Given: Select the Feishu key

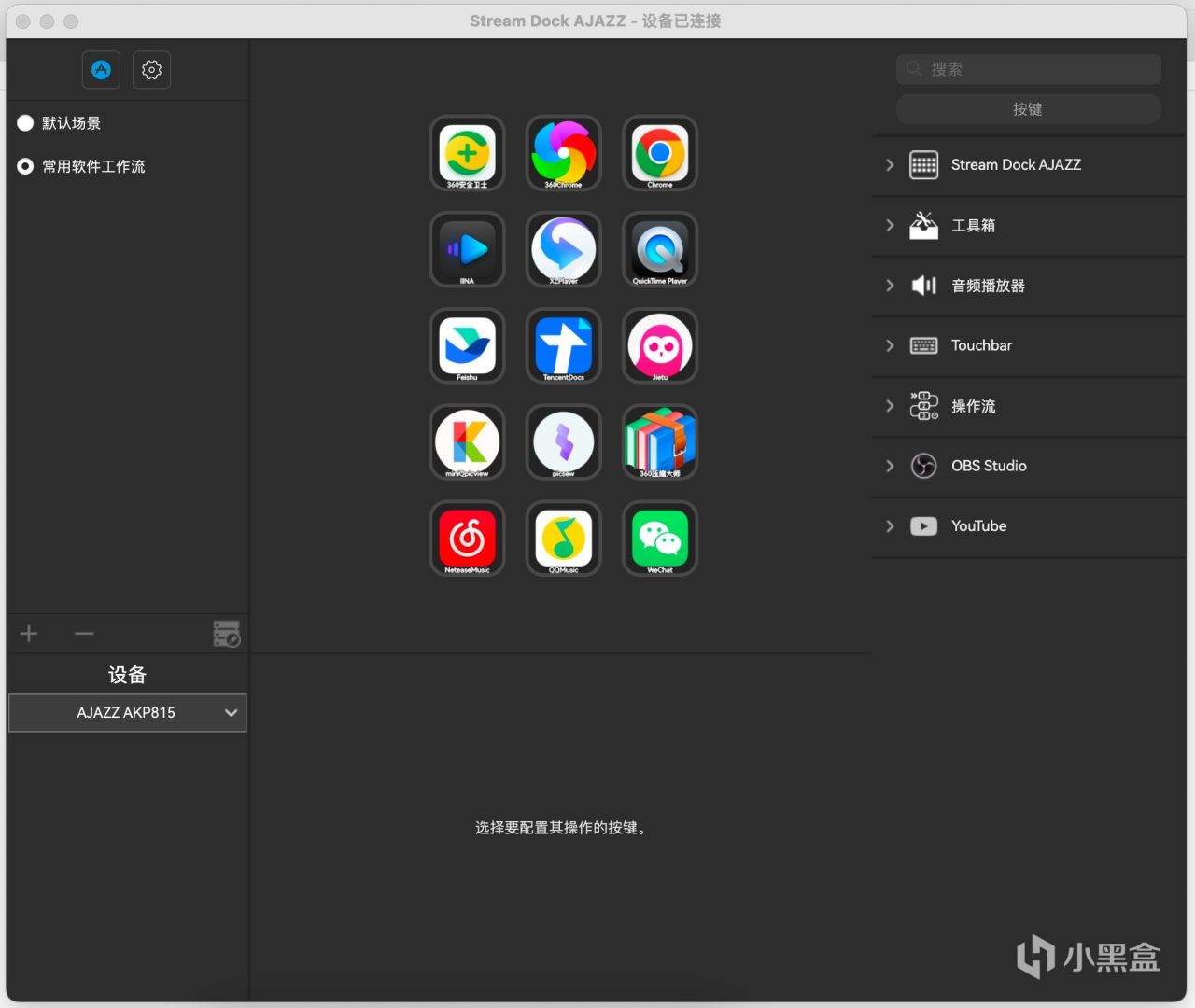Looking at the screenshot, I should coord(467,345).
